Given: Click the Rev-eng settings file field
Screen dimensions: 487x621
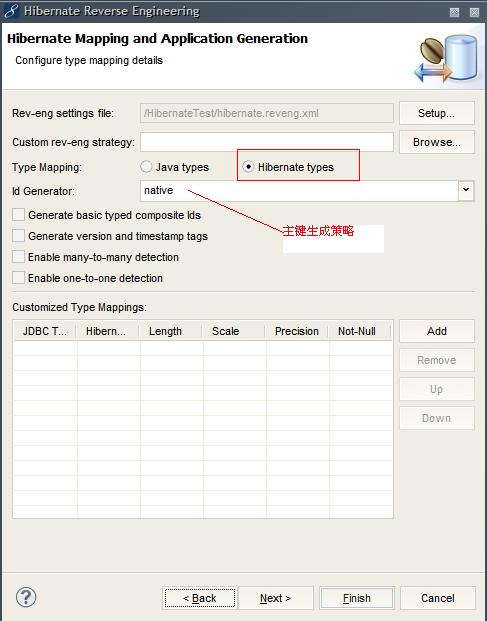Looking at the screenshot, I should [x=267, y=113].
